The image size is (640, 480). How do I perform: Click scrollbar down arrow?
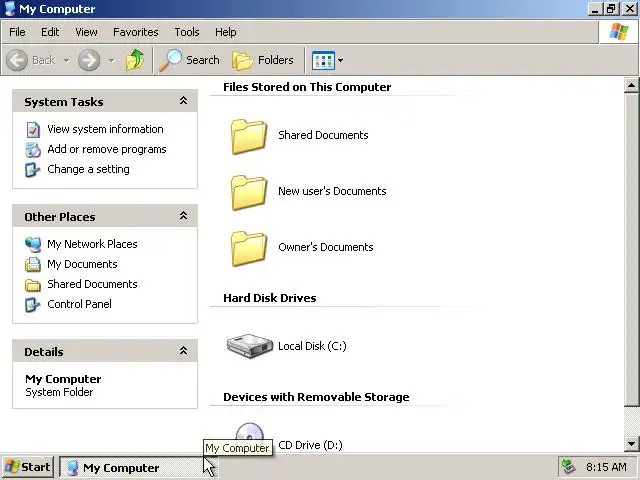point(631,444)
